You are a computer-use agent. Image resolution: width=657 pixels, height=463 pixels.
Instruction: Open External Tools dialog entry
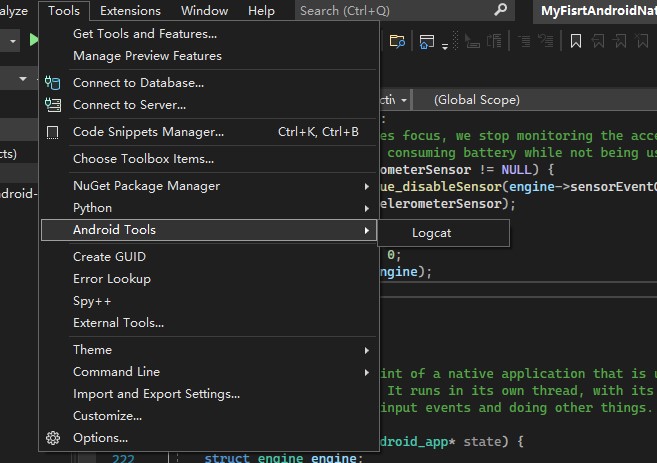pyautogui.click(x=209, y=323)
